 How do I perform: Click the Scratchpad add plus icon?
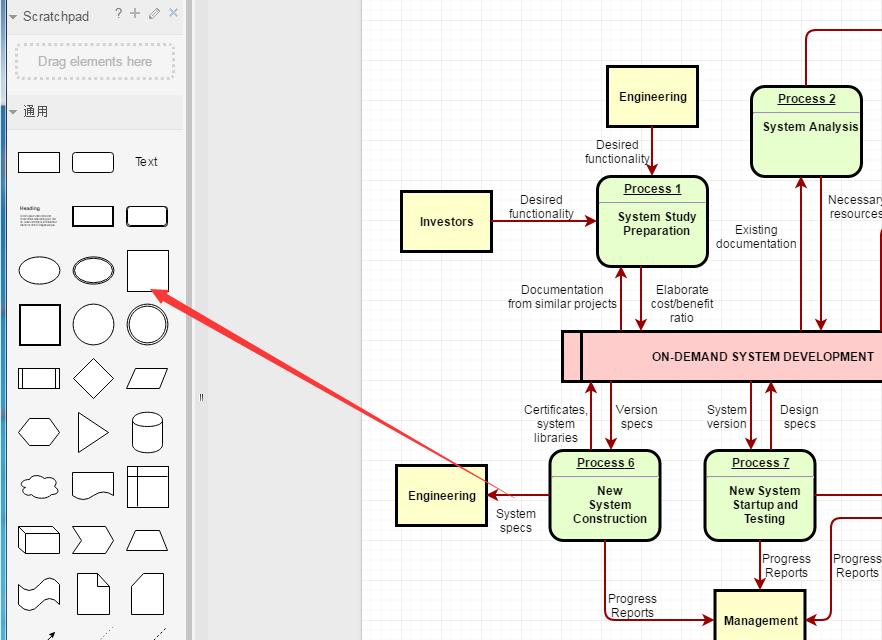(x=135, y=13)
